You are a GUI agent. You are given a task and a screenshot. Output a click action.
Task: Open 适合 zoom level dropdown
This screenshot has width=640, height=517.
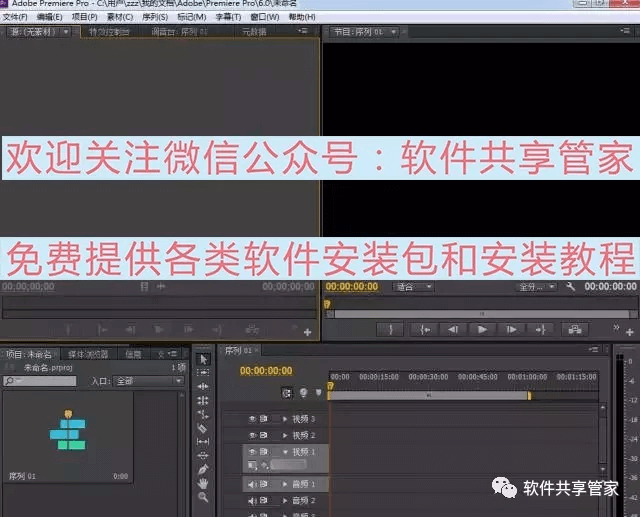coord(413,287)
